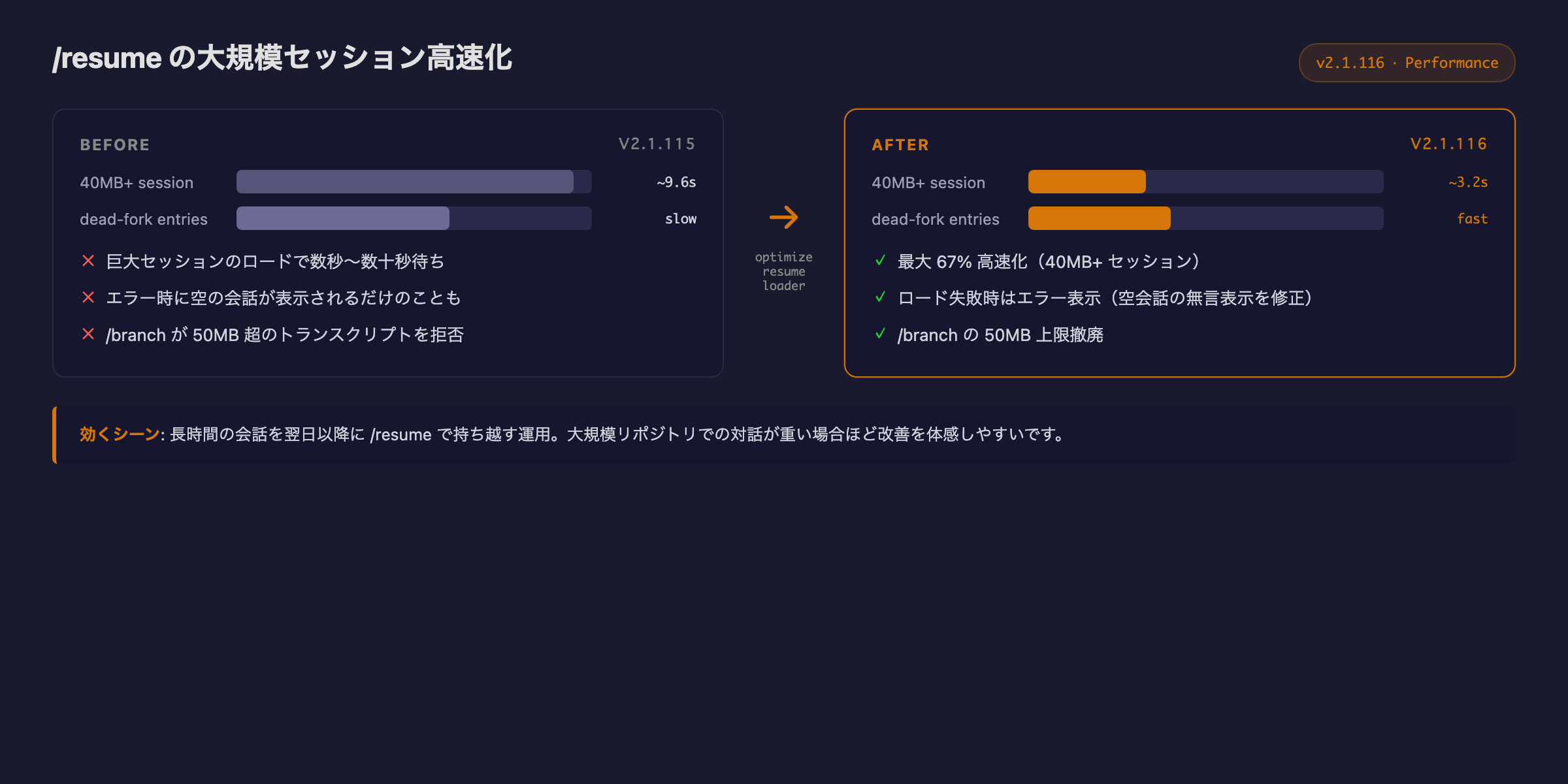Click the V2.1.115 version label
The height and width of the screenshot is (784, 1568).
tap(657, 144)
